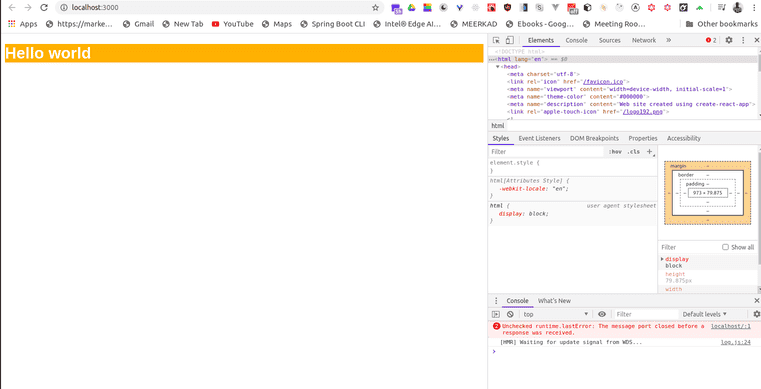Image resolution: width=761 pixels, height=389 pixels.
Task: Select the html breadcrumb item
Action: 497,126
